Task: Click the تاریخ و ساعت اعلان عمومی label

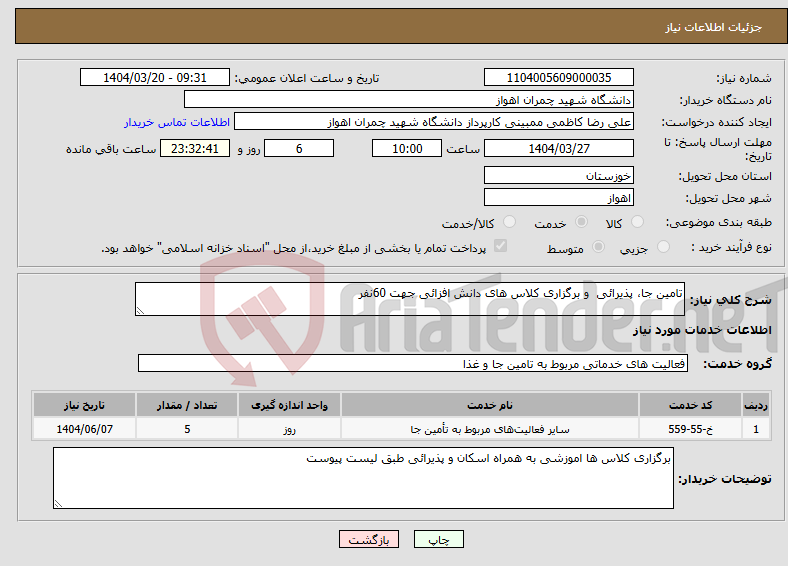Action: 307,78
